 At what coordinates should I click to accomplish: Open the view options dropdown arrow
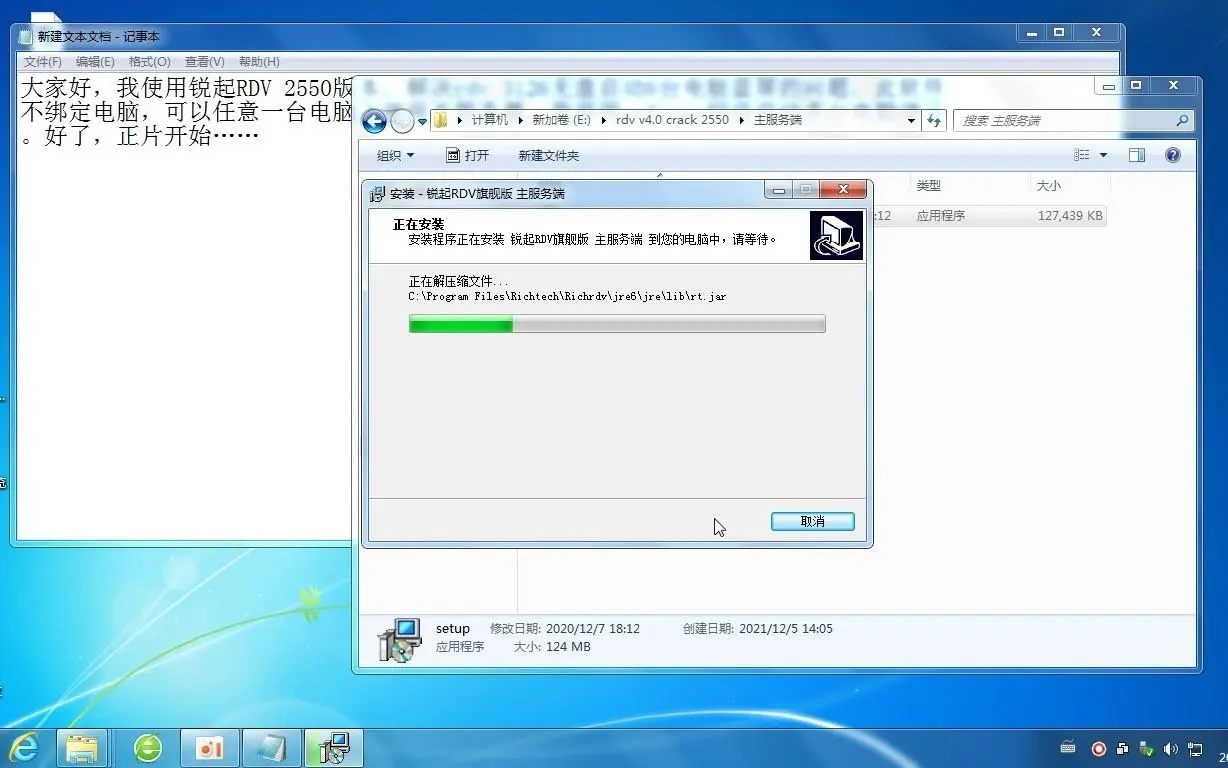click(x=1103, y=155)
